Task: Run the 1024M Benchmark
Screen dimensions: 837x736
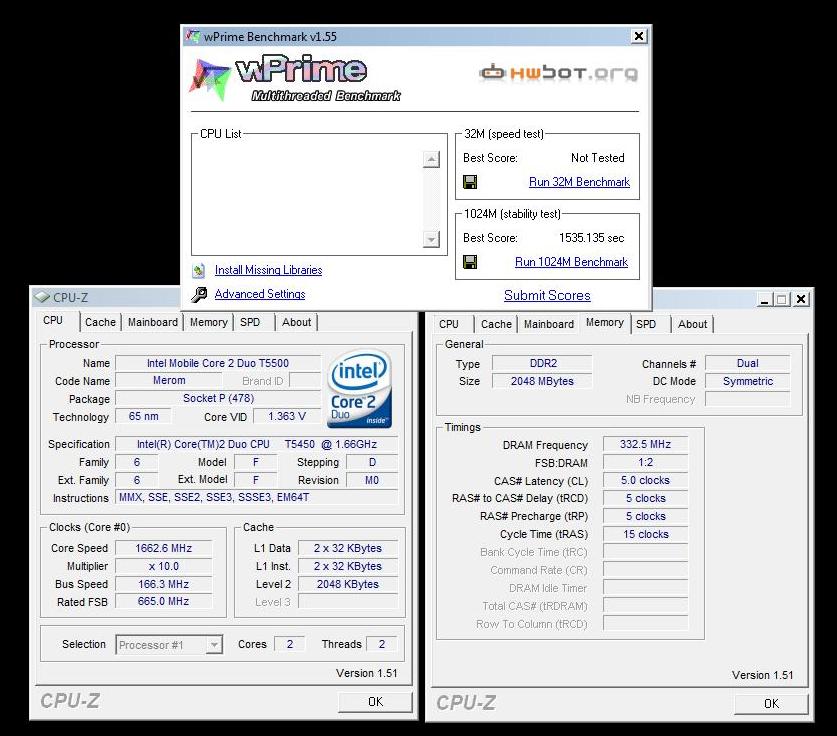Action: [x=571, y=262]
